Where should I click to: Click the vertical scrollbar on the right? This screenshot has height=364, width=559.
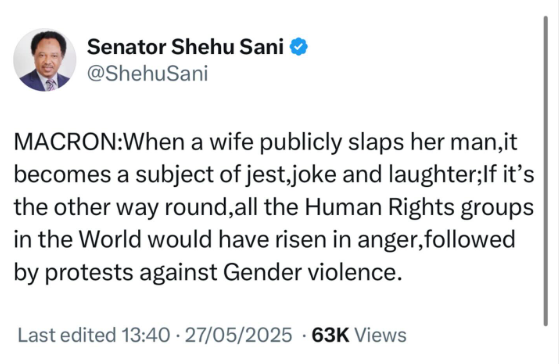545,171
